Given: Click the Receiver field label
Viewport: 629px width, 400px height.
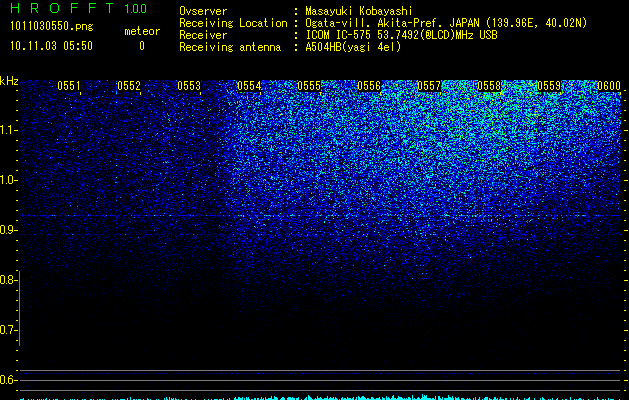Looking at the screenshot, I should pyautogui.click(x=203, y=35).
